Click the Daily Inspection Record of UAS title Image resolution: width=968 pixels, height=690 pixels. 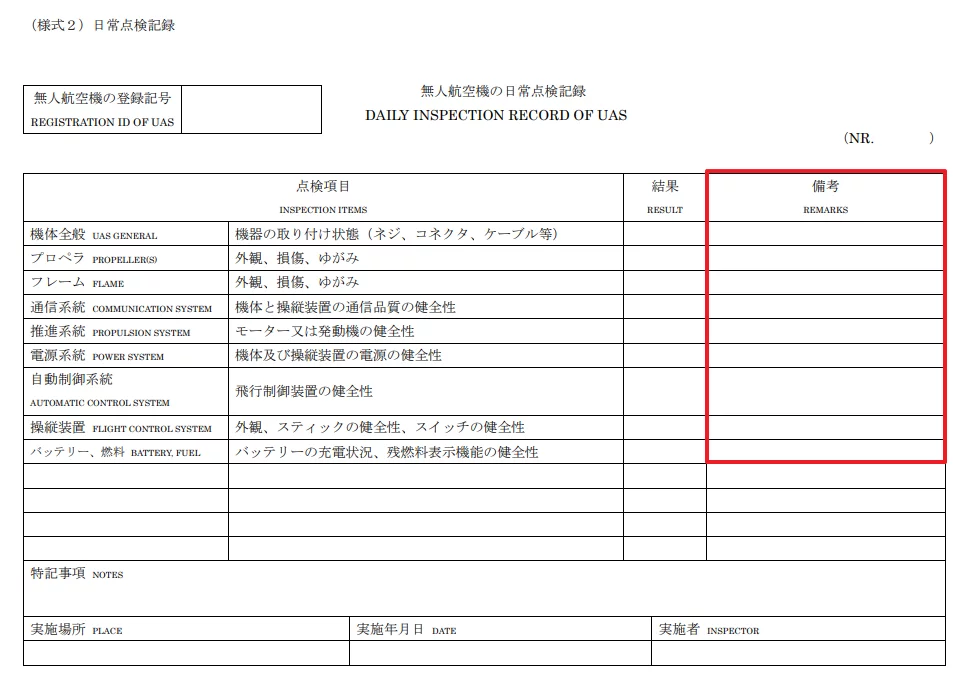pyautogui.click(x=496, y=115)
